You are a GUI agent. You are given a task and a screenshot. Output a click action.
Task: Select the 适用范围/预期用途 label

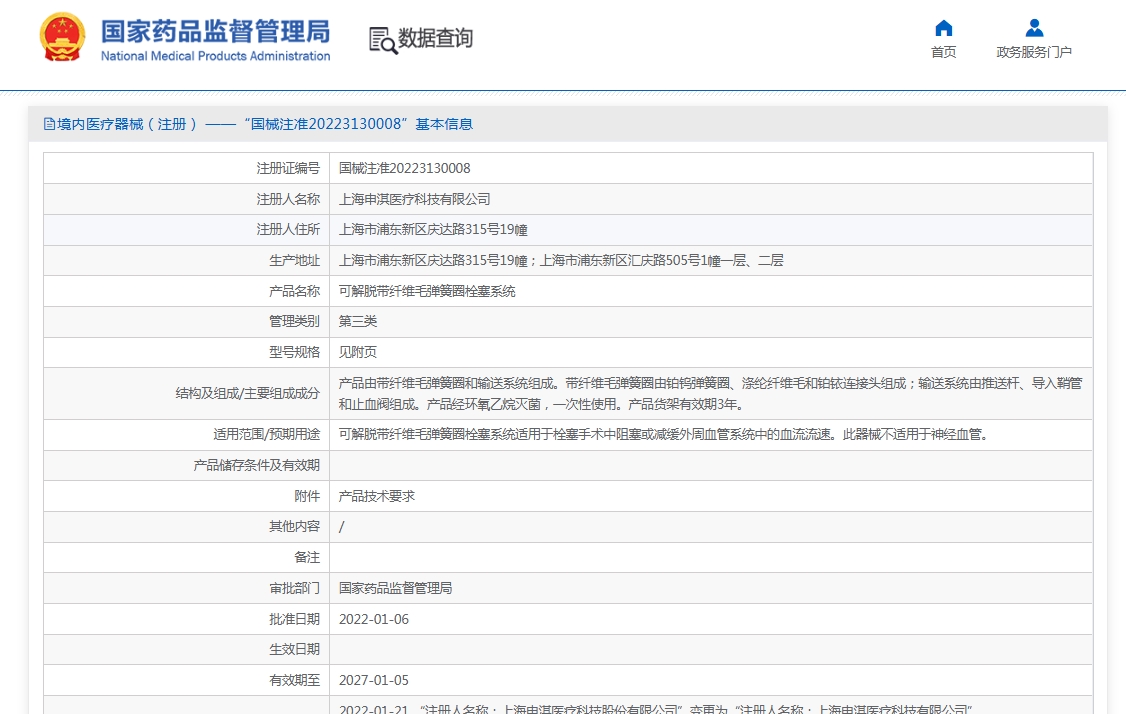point(266,434)
